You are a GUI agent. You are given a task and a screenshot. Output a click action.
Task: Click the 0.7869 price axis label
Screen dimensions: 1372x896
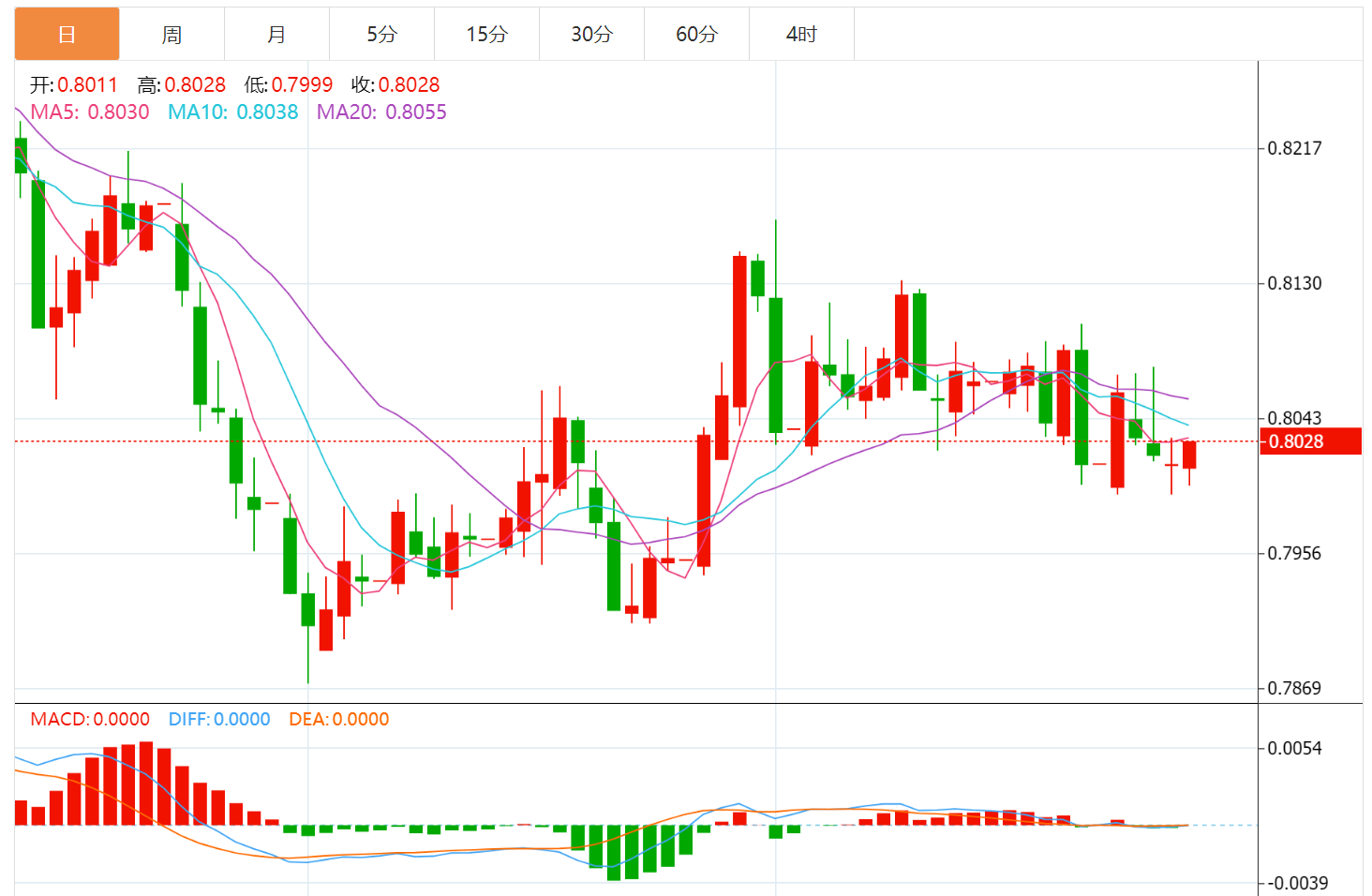click(1294, 689)
